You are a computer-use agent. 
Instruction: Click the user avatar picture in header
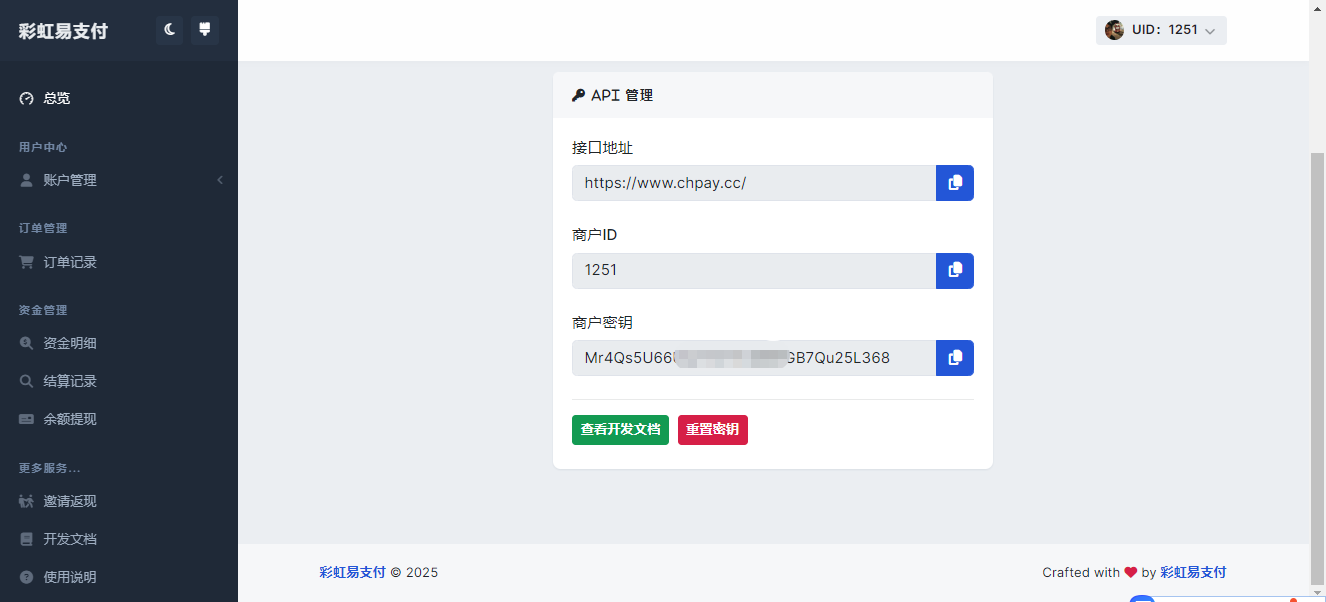point(1114,30)
